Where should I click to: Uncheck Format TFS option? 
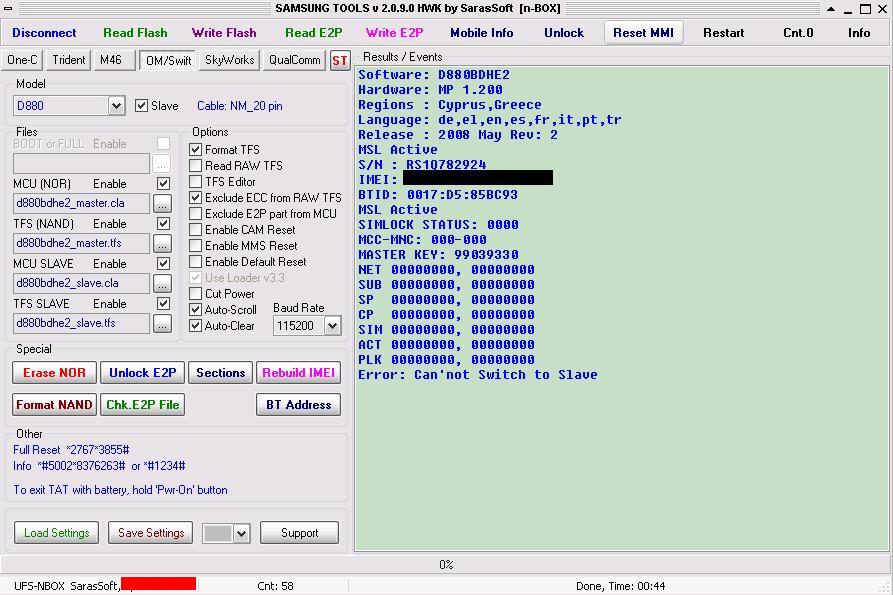(195, 150)
